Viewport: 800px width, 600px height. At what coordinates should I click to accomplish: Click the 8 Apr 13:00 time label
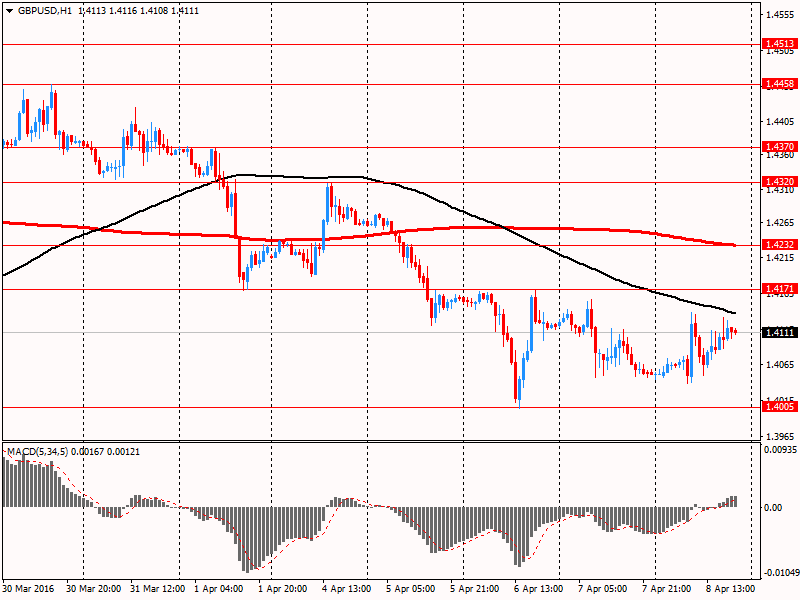pyautogui.click(x=731, y=589)
